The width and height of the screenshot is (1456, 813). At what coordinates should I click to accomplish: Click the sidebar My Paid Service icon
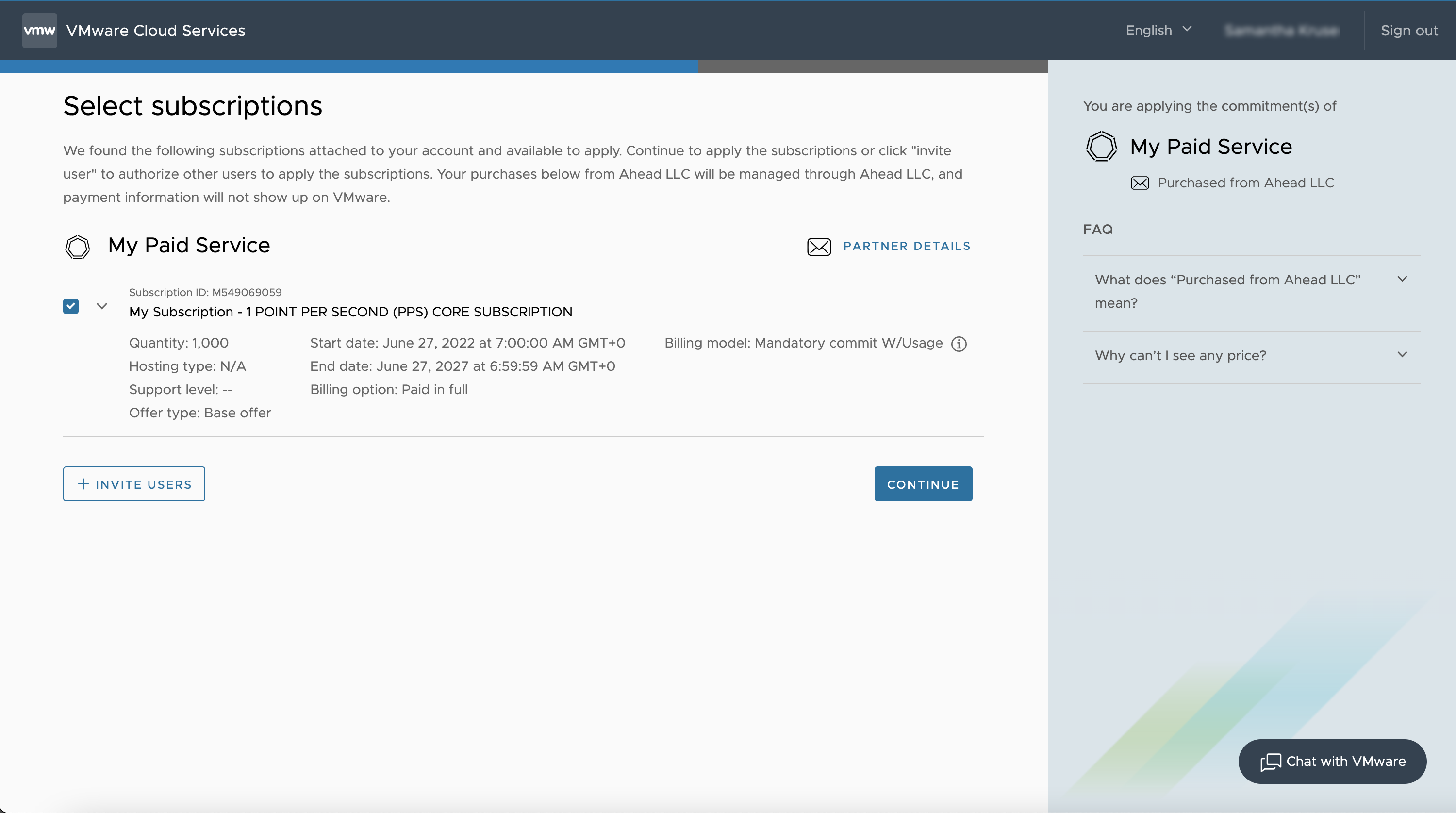(1101, 147)
